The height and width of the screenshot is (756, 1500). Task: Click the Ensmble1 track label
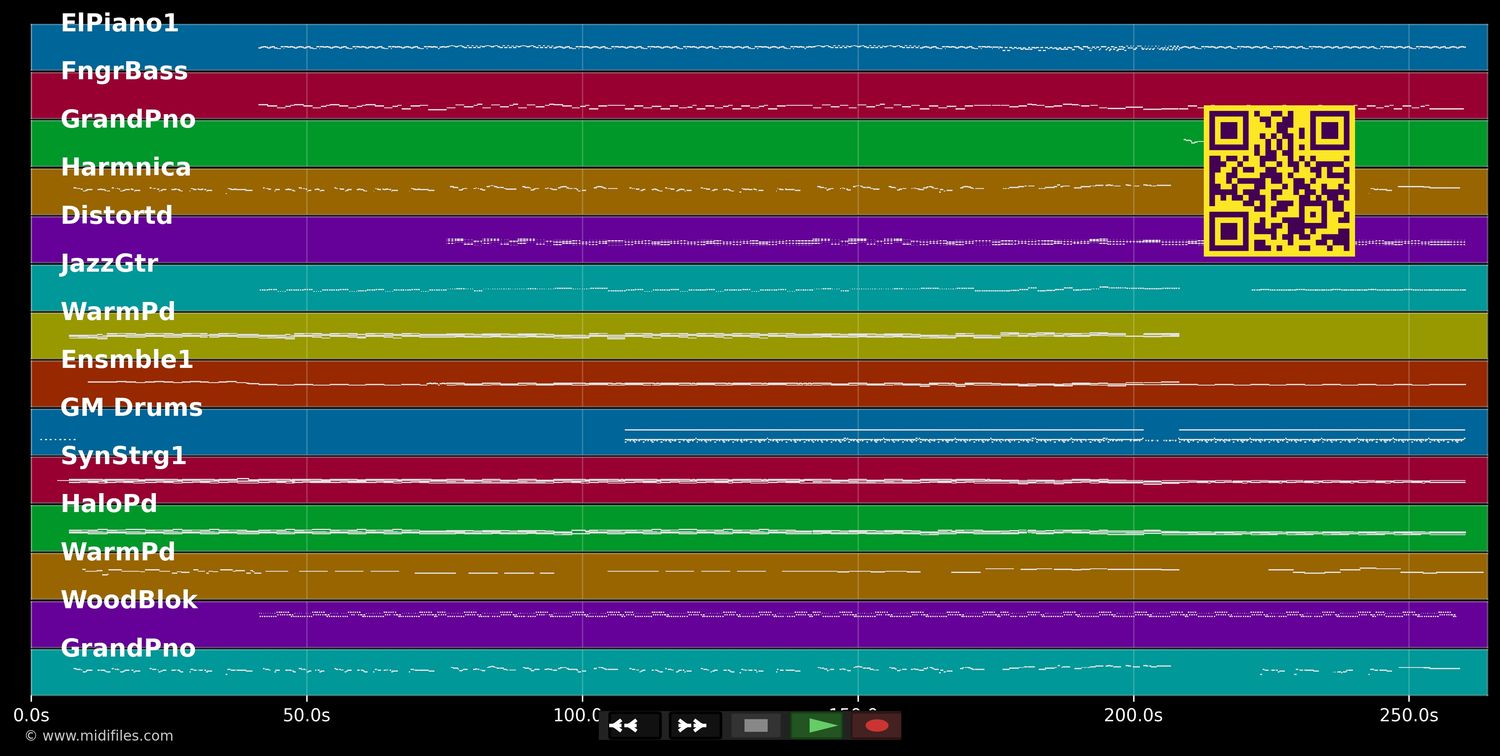(x=126, y=359)
